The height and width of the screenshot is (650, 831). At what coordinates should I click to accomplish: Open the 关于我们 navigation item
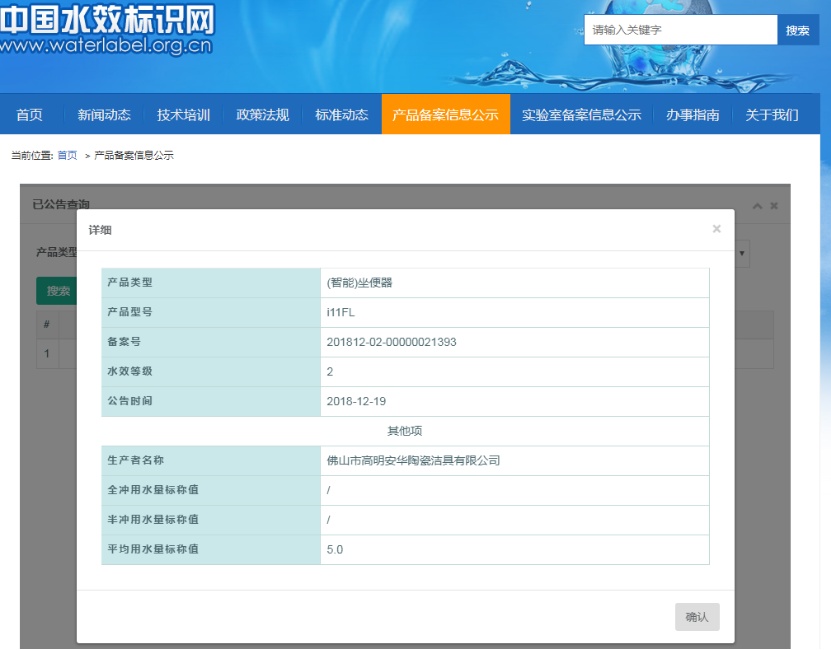pyautogui.click(x=771, y=115)
